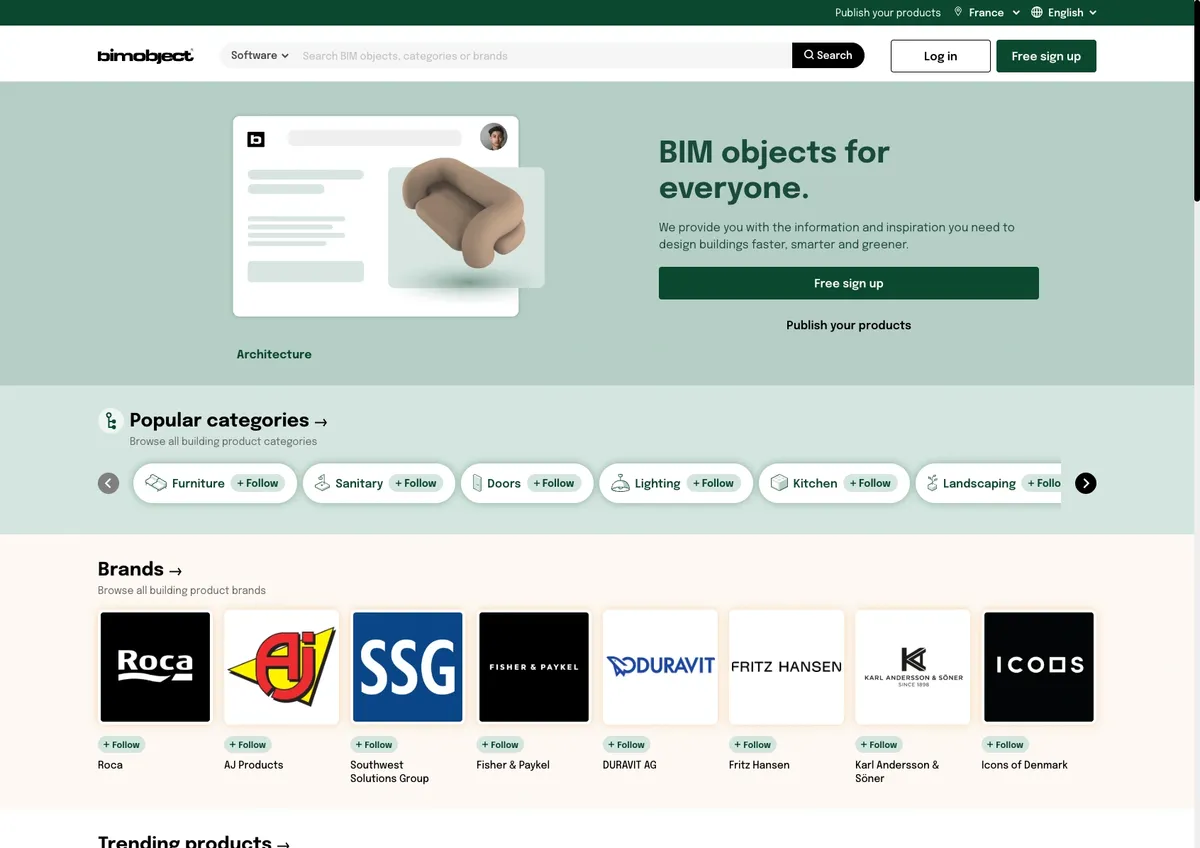Click the Search button
This screenshot has width=1200, height=848.
828,56
